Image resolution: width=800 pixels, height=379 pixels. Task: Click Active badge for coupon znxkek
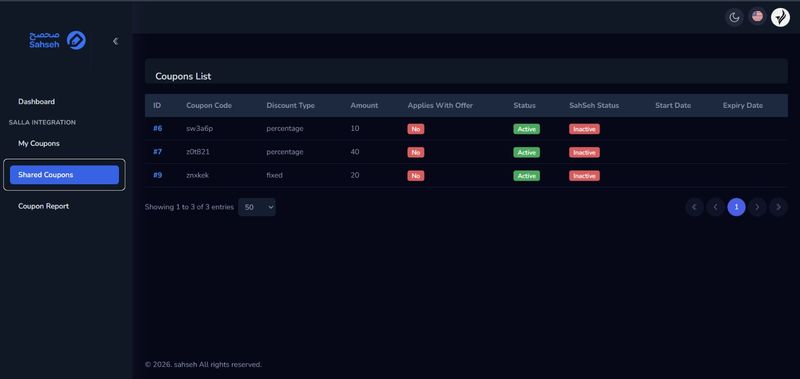click(527, 176)
